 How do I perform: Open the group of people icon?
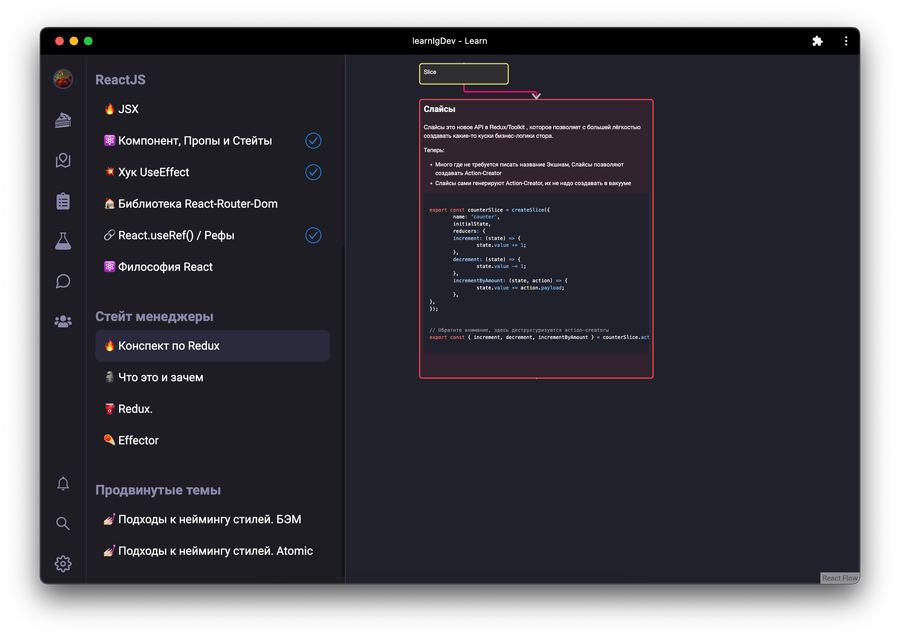click(x=63, y=321)
